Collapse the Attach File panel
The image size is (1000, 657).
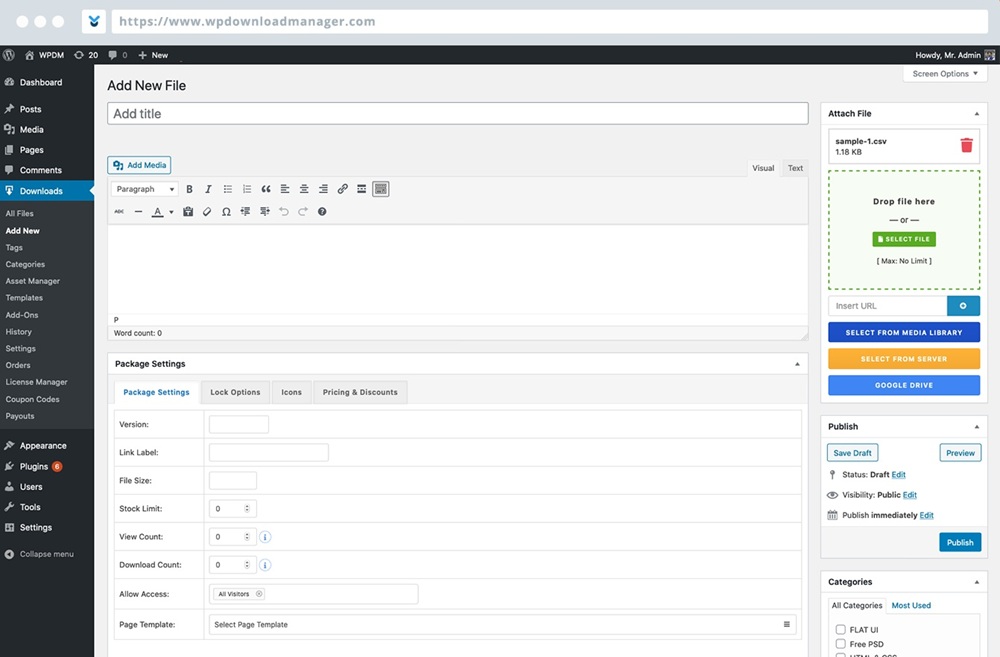pos(976,114)
